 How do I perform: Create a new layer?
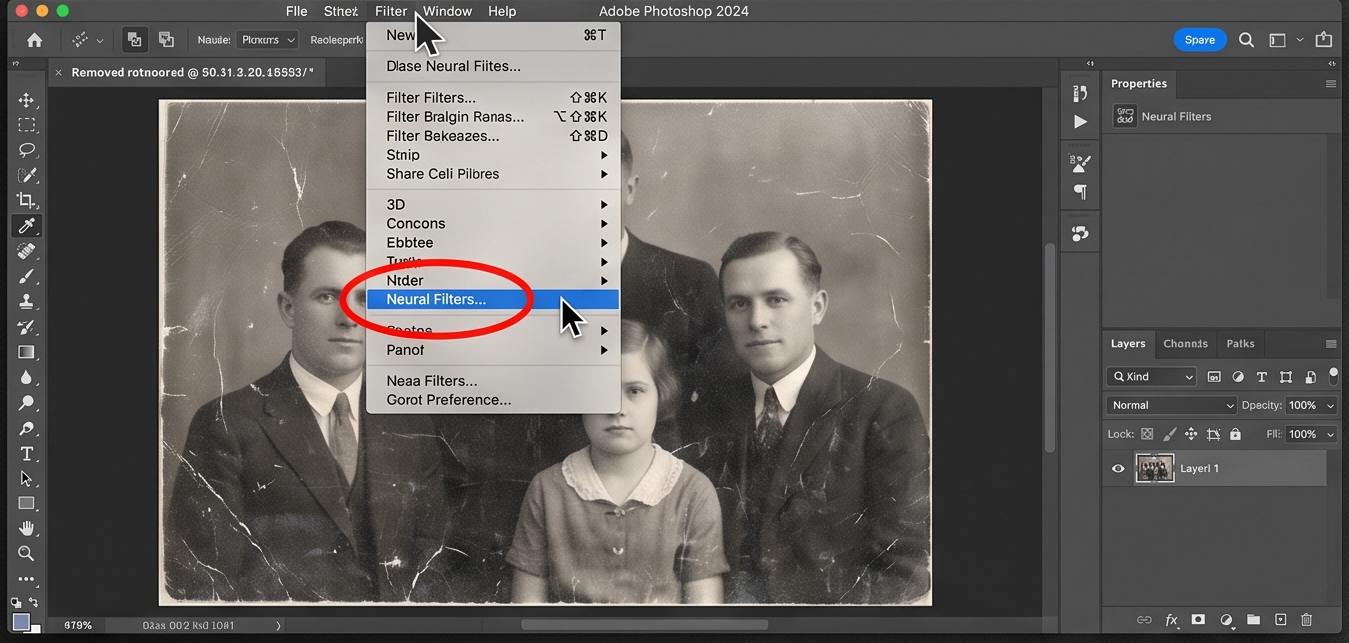(x=1280, y=620)
